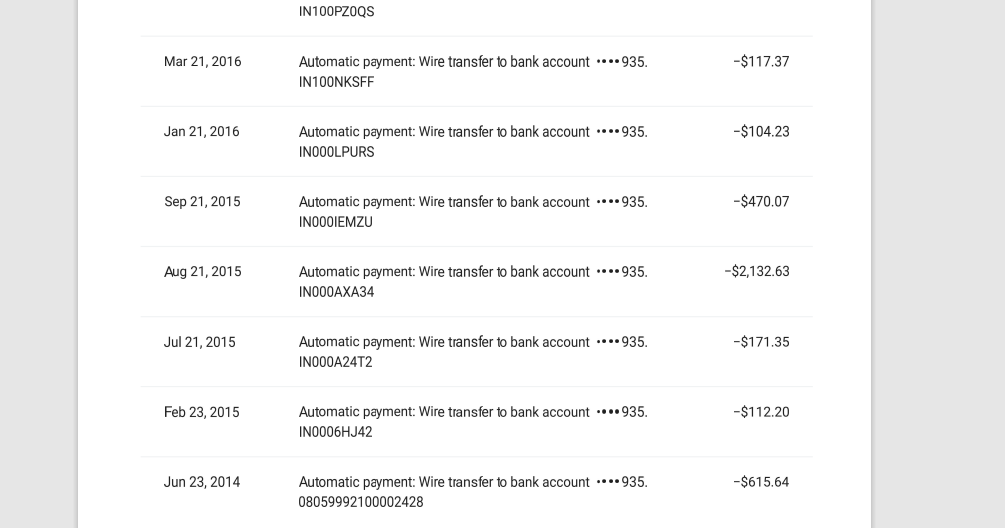Screen dimensions: 1005x528
Task: Open the Jun 23, 2014 payment entry
Action: coord(476,492)
